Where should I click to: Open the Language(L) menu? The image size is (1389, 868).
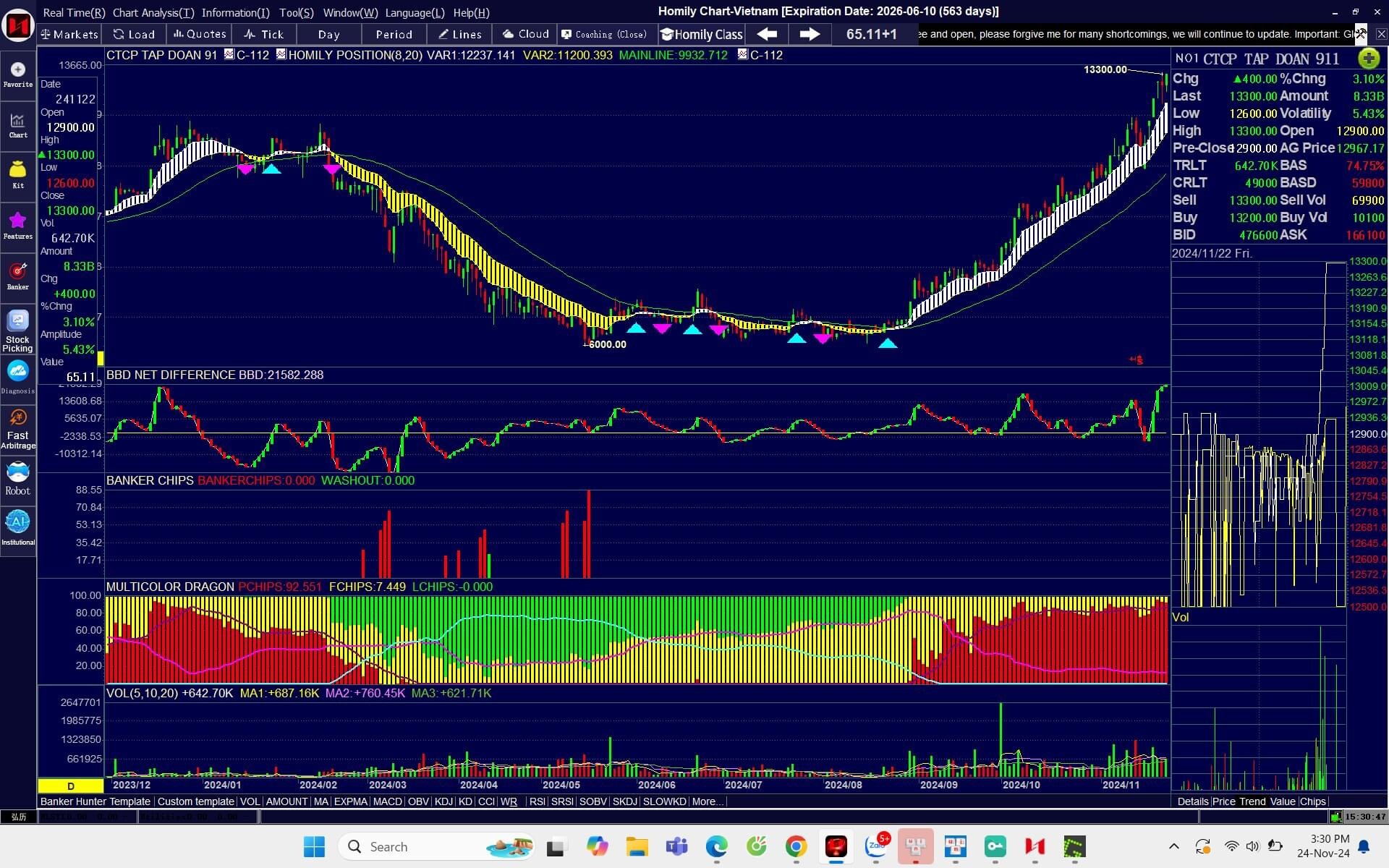[415, 12]
